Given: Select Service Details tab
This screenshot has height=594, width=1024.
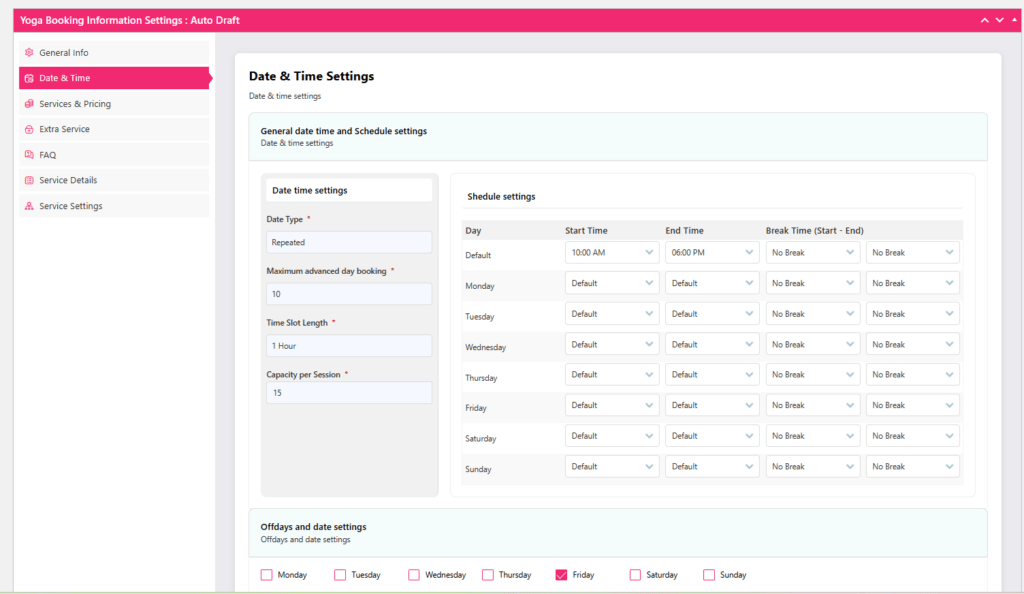Looking at the screenshot, I should point(114,180).
